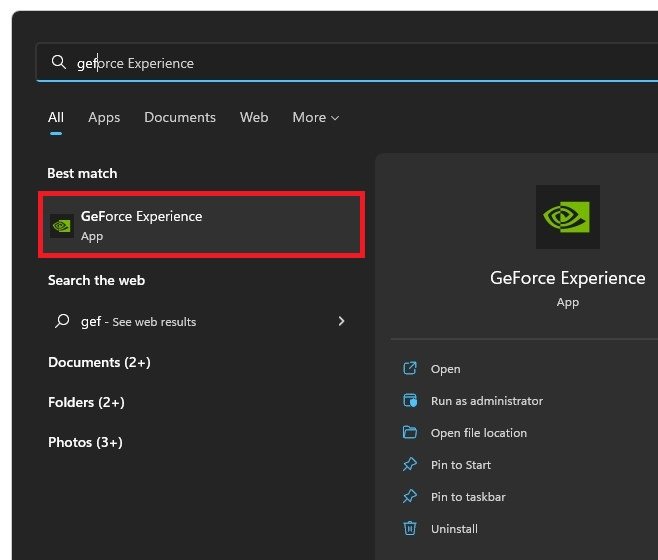Click the web search magnifier beside gef
658x560 pixels.
click(x=61, y=322)
